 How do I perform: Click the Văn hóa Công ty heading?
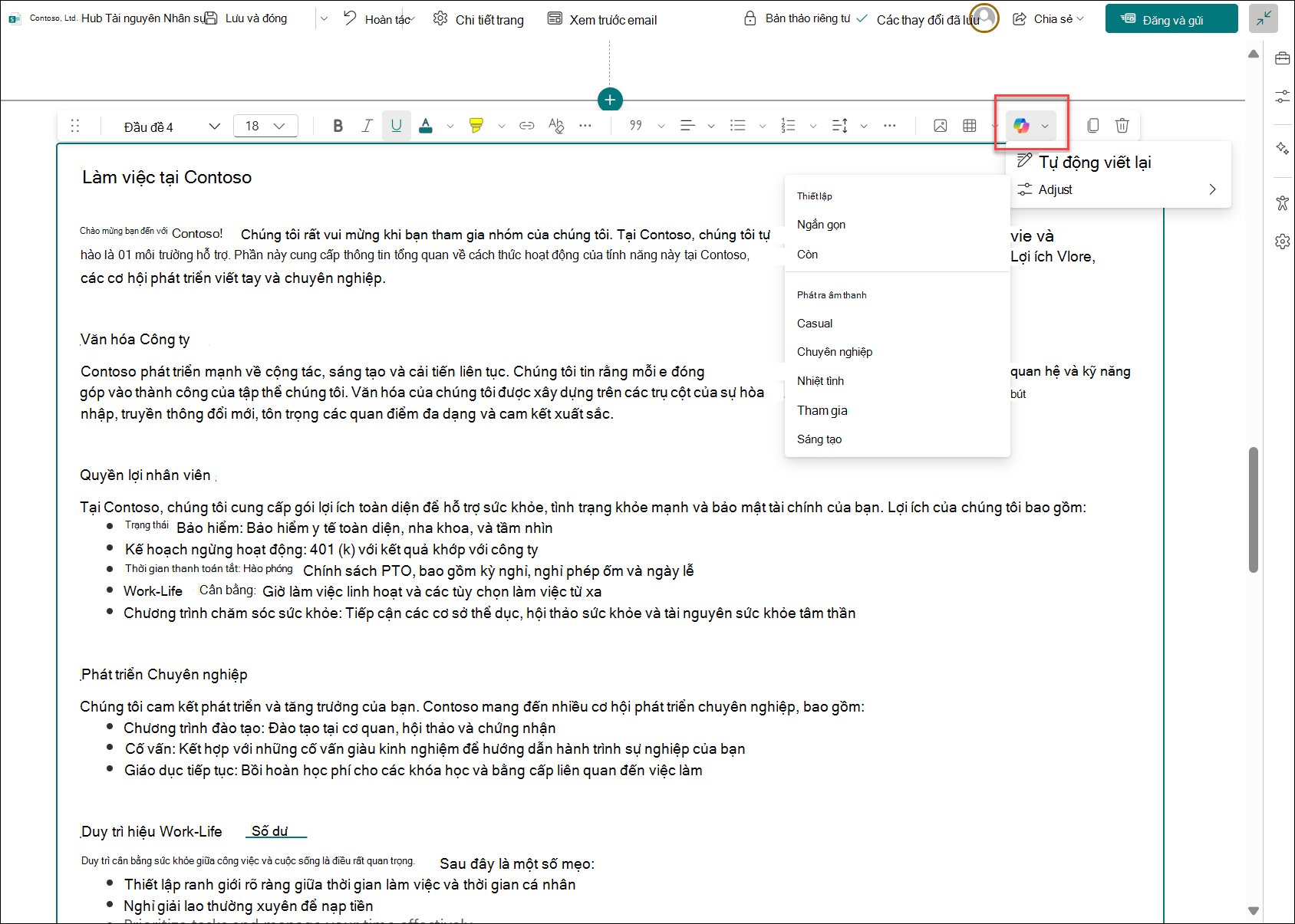[x=135, y=340]
